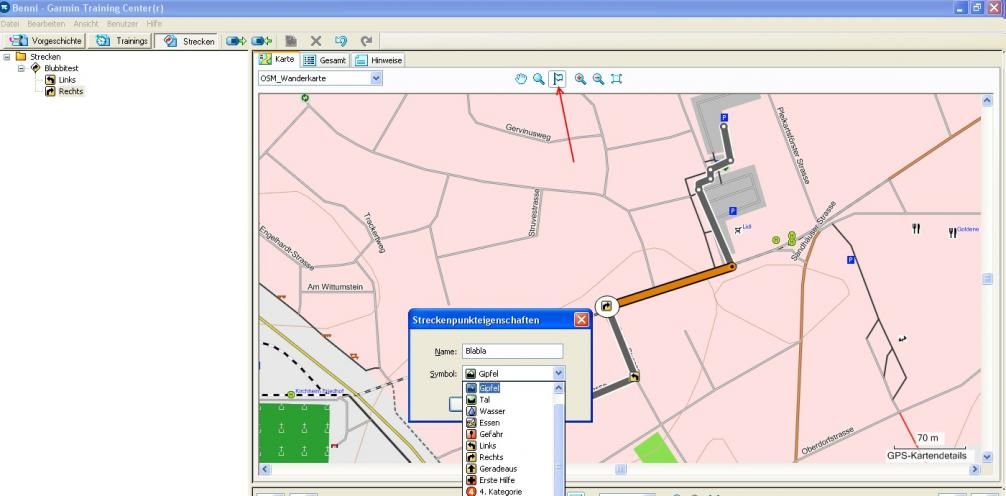
Task: Zoom out with the minus magnifier icon
Action: 598,78
